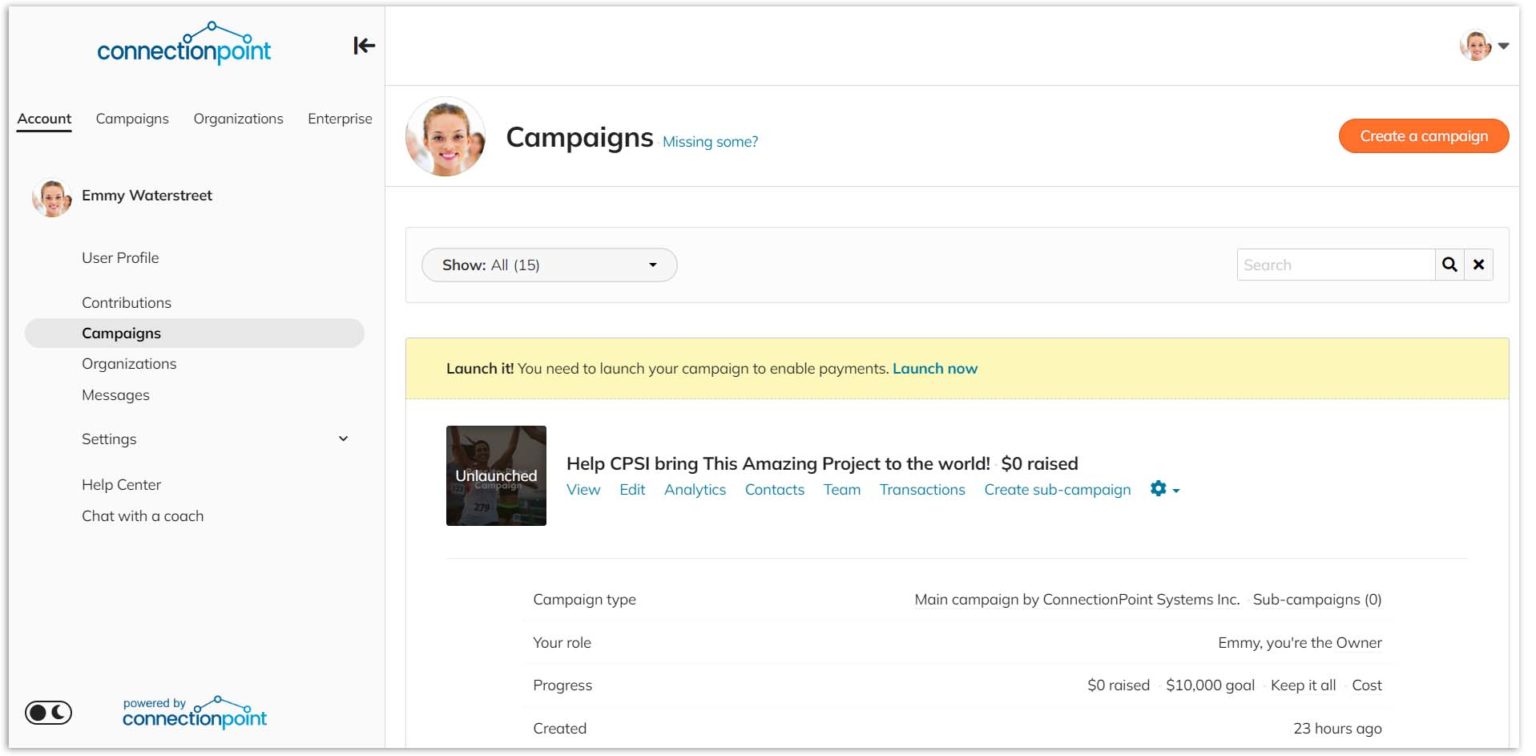The height and width of the screenshot is (756, 1536).
Task: Open the Show: All (15) dropdown
Action: tap(549, 265)
